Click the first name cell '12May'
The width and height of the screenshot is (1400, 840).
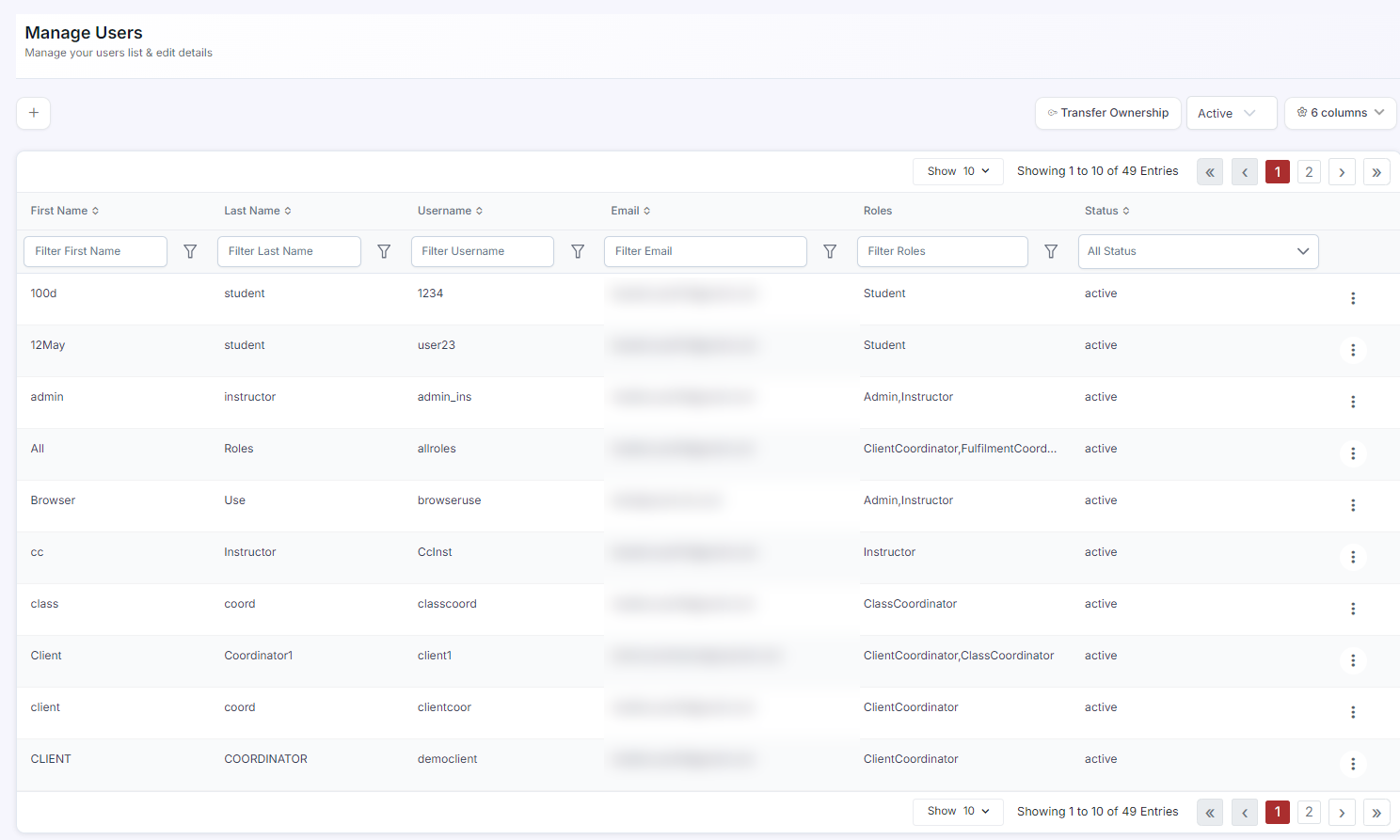click(48, 345)
